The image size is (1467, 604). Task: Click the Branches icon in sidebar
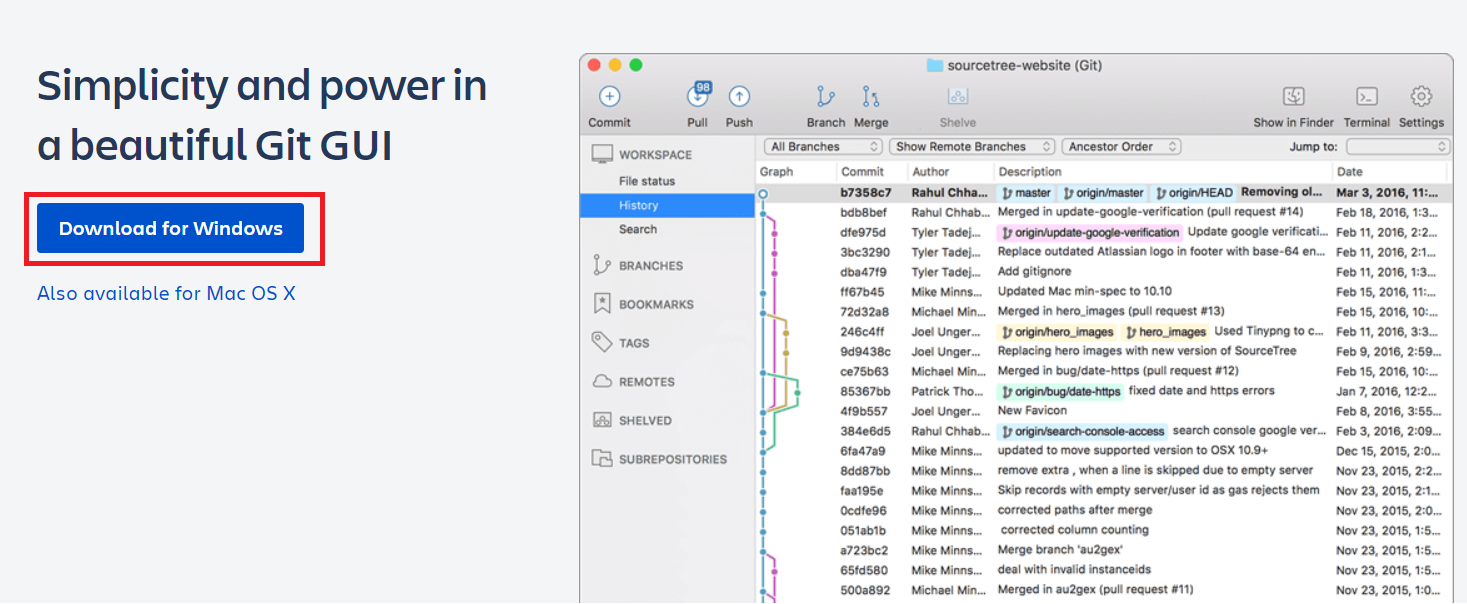[602, 265]
